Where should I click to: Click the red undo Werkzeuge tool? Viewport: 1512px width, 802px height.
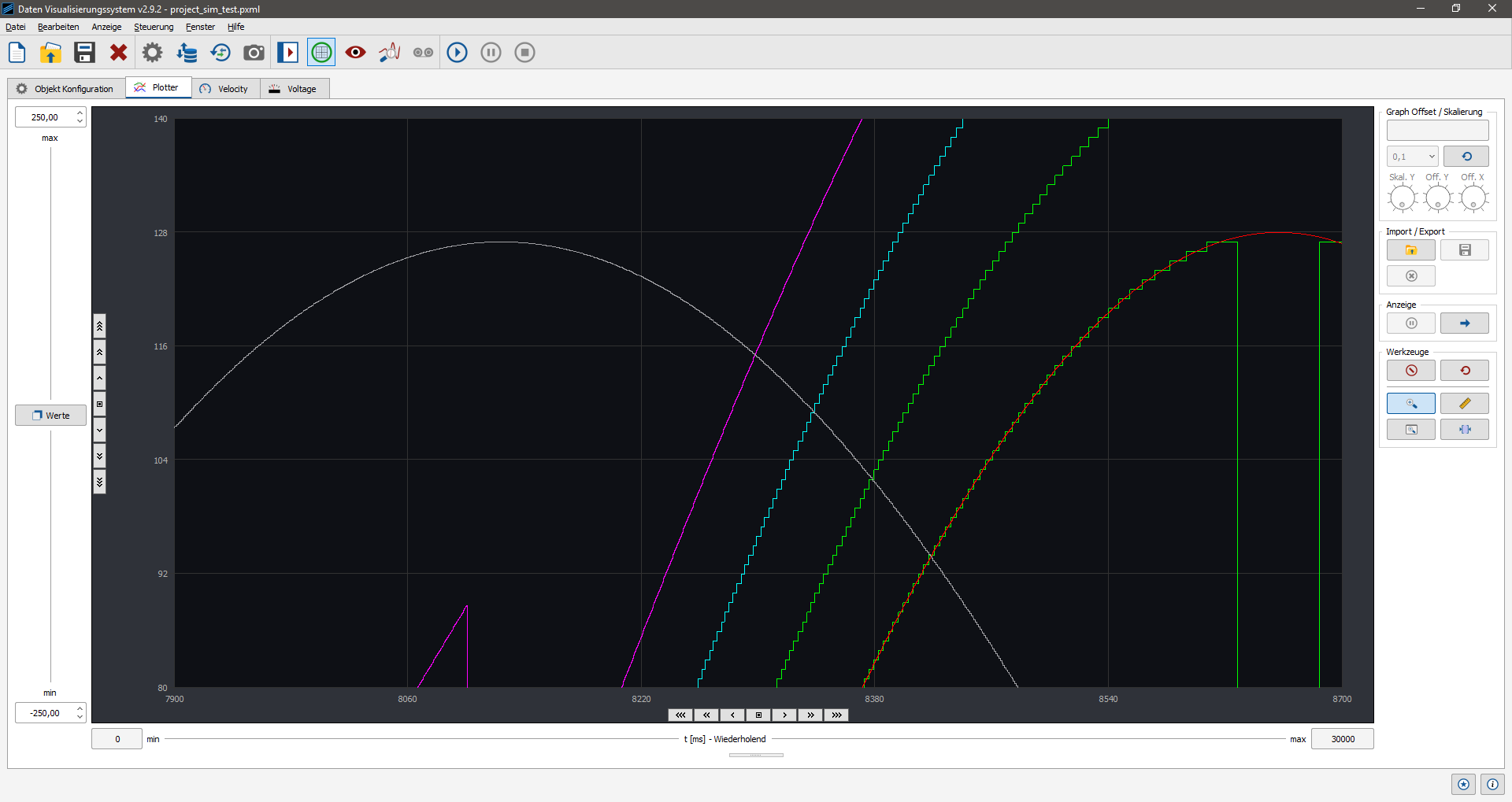point(1465,371)
